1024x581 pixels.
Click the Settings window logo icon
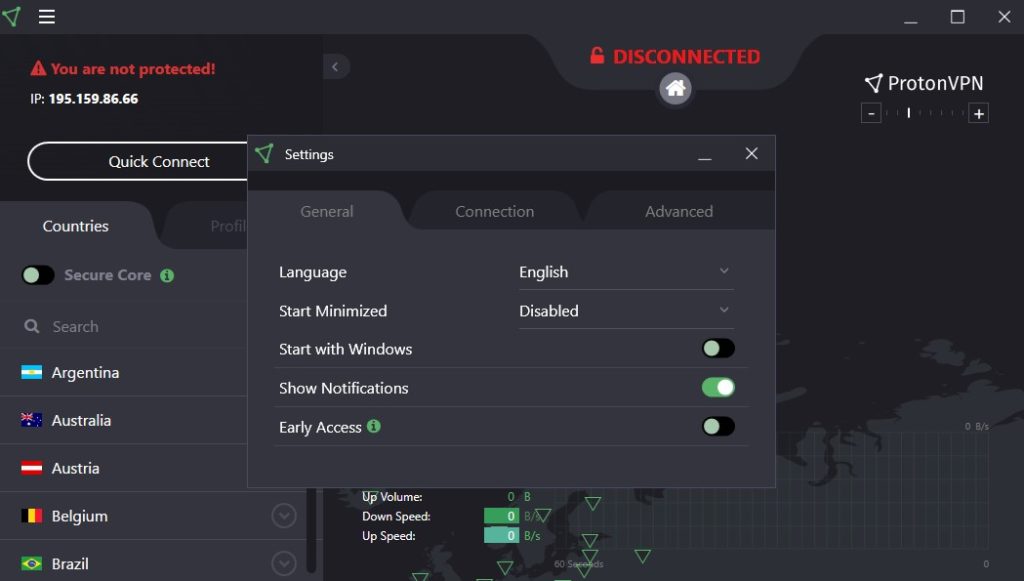(x=264, y=154)
